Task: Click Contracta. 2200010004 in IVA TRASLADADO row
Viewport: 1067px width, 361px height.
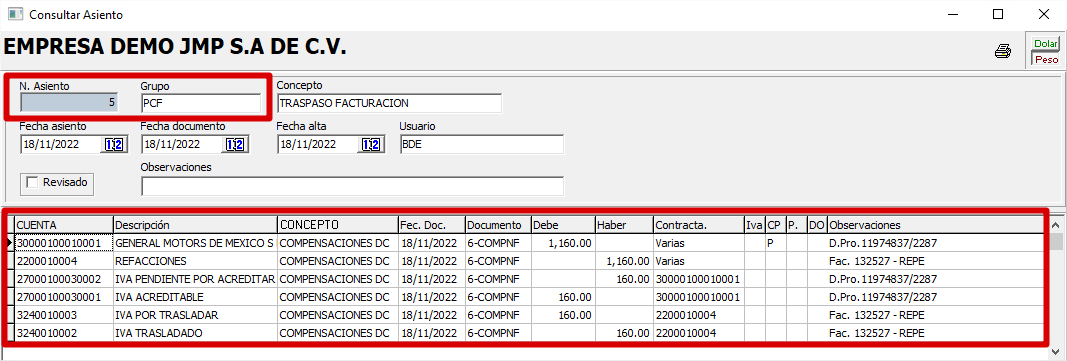Action: point(698,333)
